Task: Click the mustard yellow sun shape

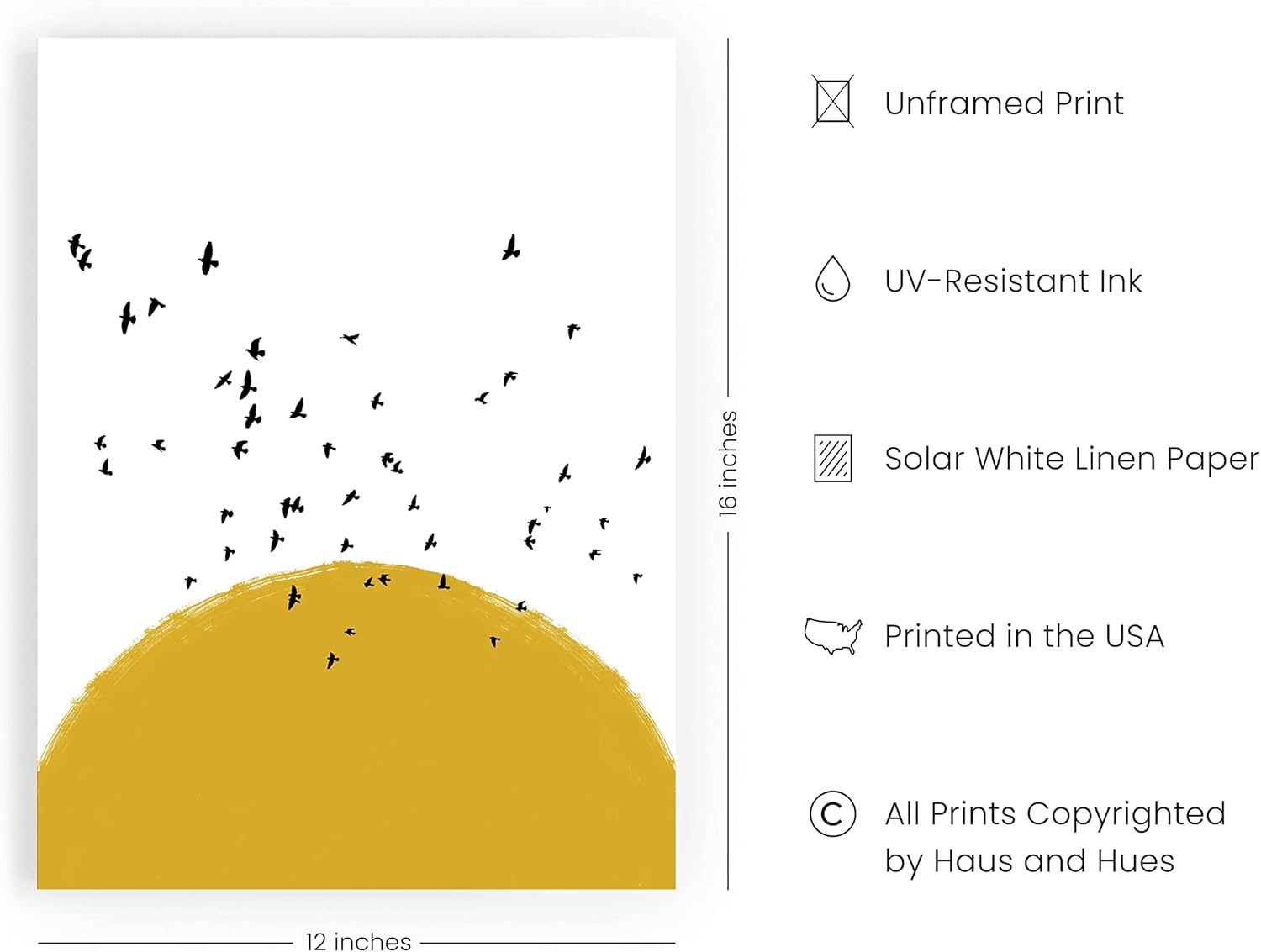Action: [356, 739]
